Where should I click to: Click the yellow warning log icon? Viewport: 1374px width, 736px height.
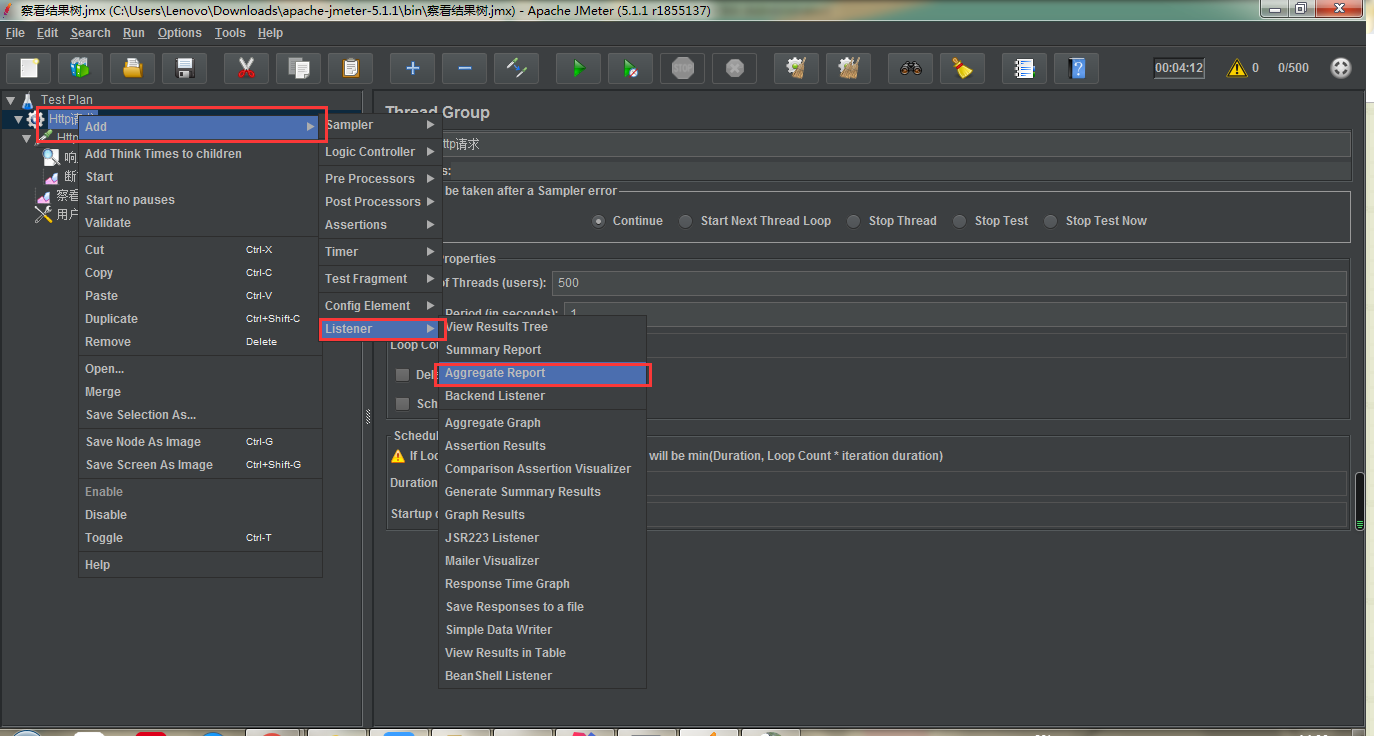pyautogui.click(x=1237, y=68)
